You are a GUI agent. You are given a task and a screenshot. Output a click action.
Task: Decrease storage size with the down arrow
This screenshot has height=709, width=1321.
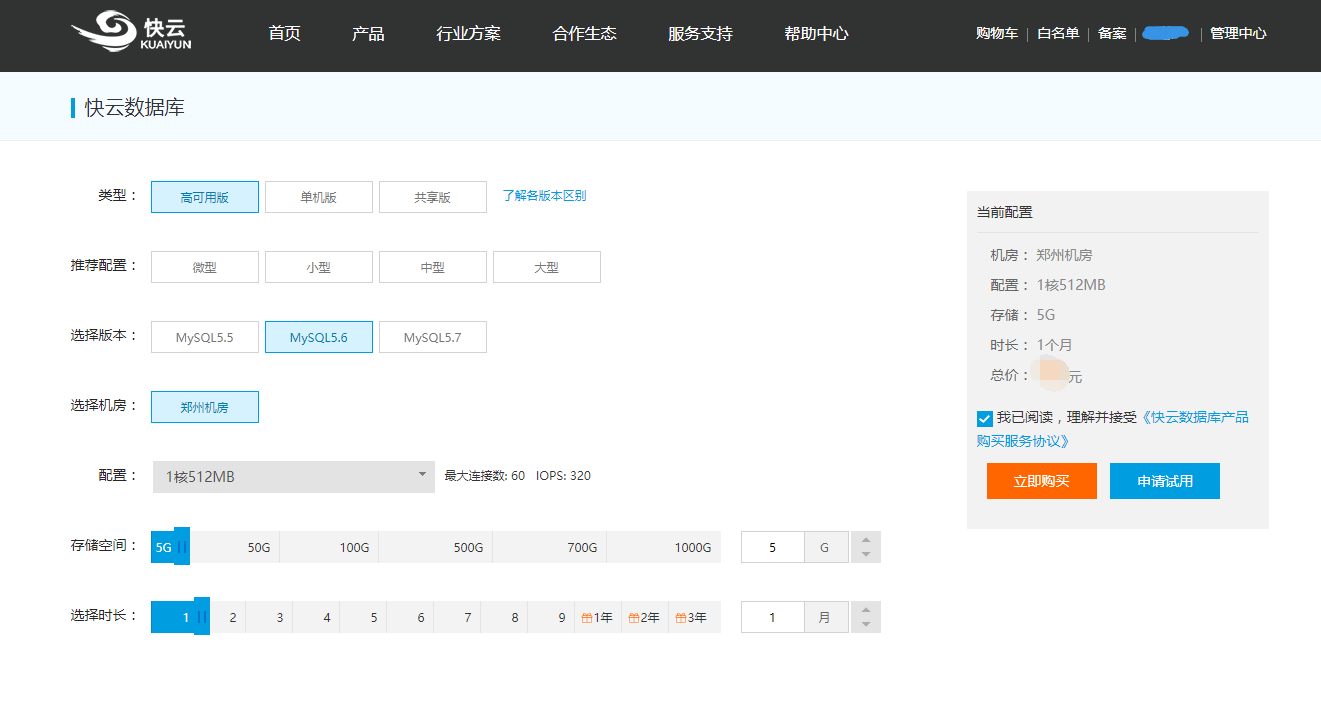(x=866, y=555)
